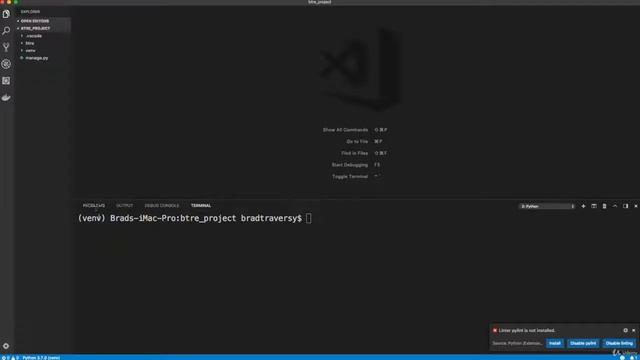Open the manage.py file
The image size is (640, 360).
(x=42, y=58)
